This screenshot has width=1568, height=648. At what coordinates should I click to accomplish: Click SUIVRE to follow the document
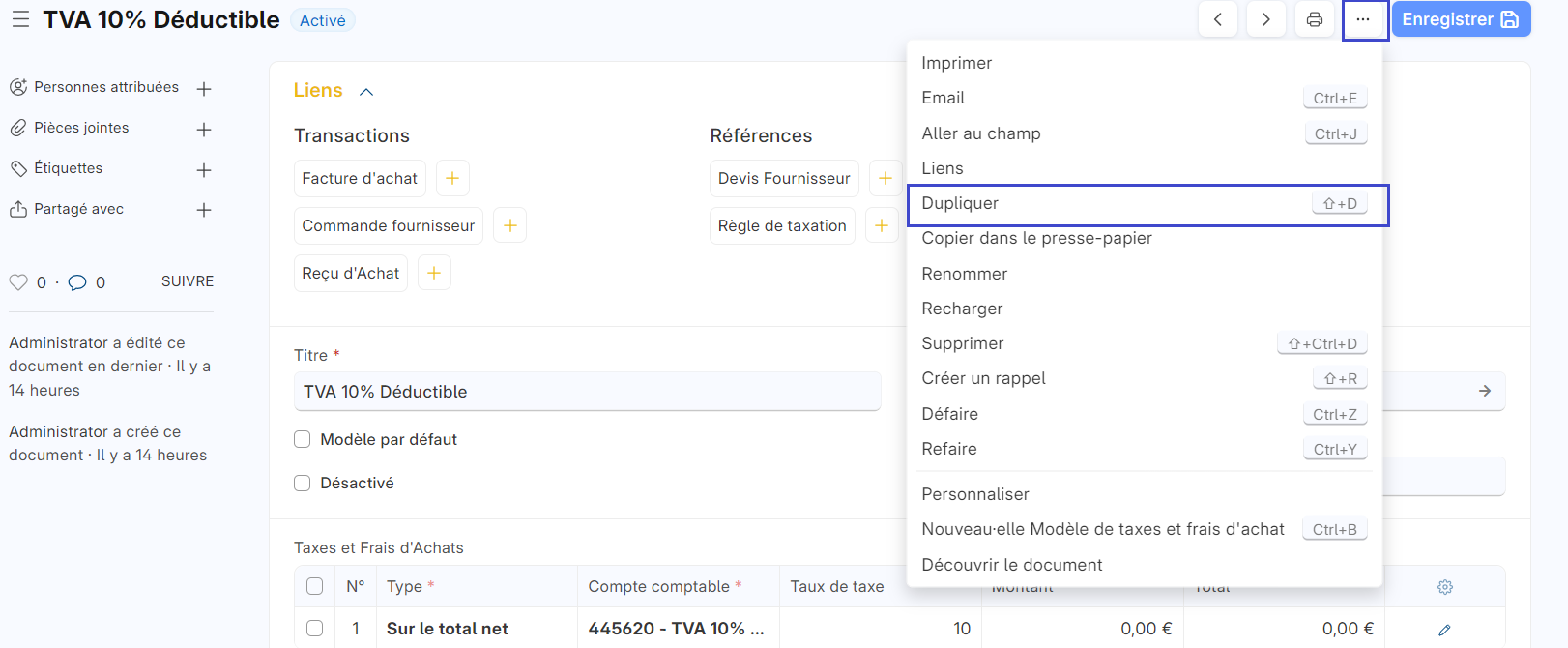[188, 281]
